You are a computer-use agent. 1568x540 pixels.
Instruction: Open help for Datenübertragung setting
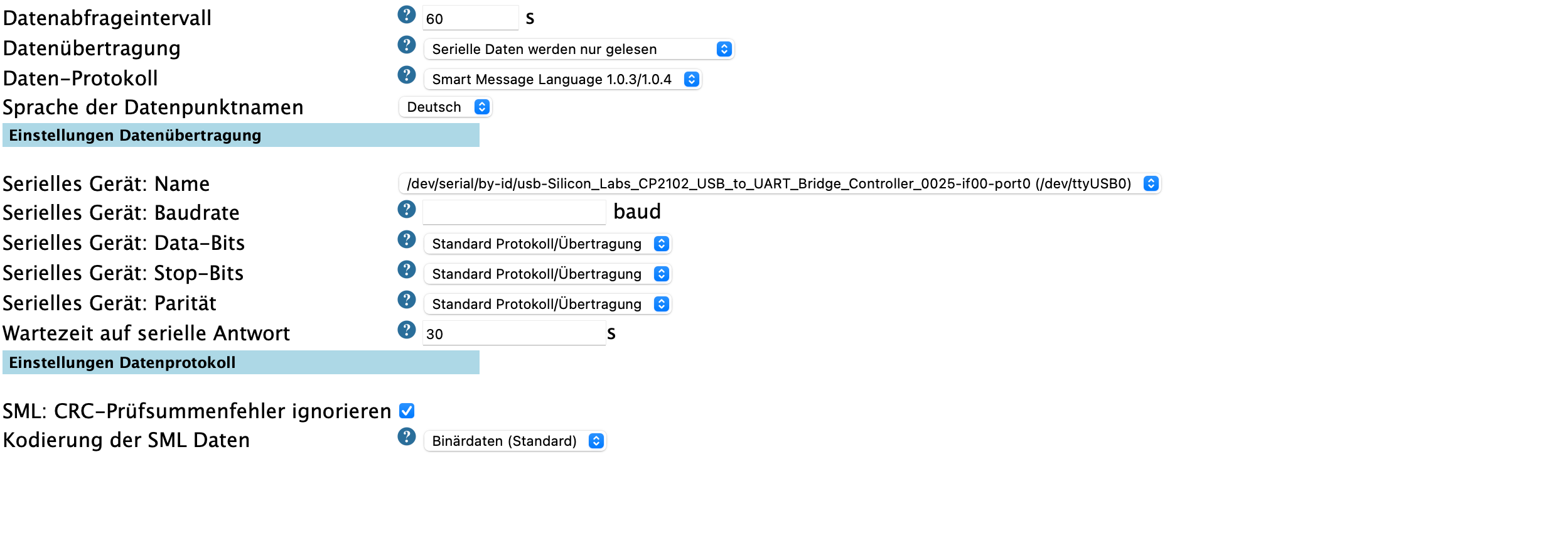click(407, 45)
